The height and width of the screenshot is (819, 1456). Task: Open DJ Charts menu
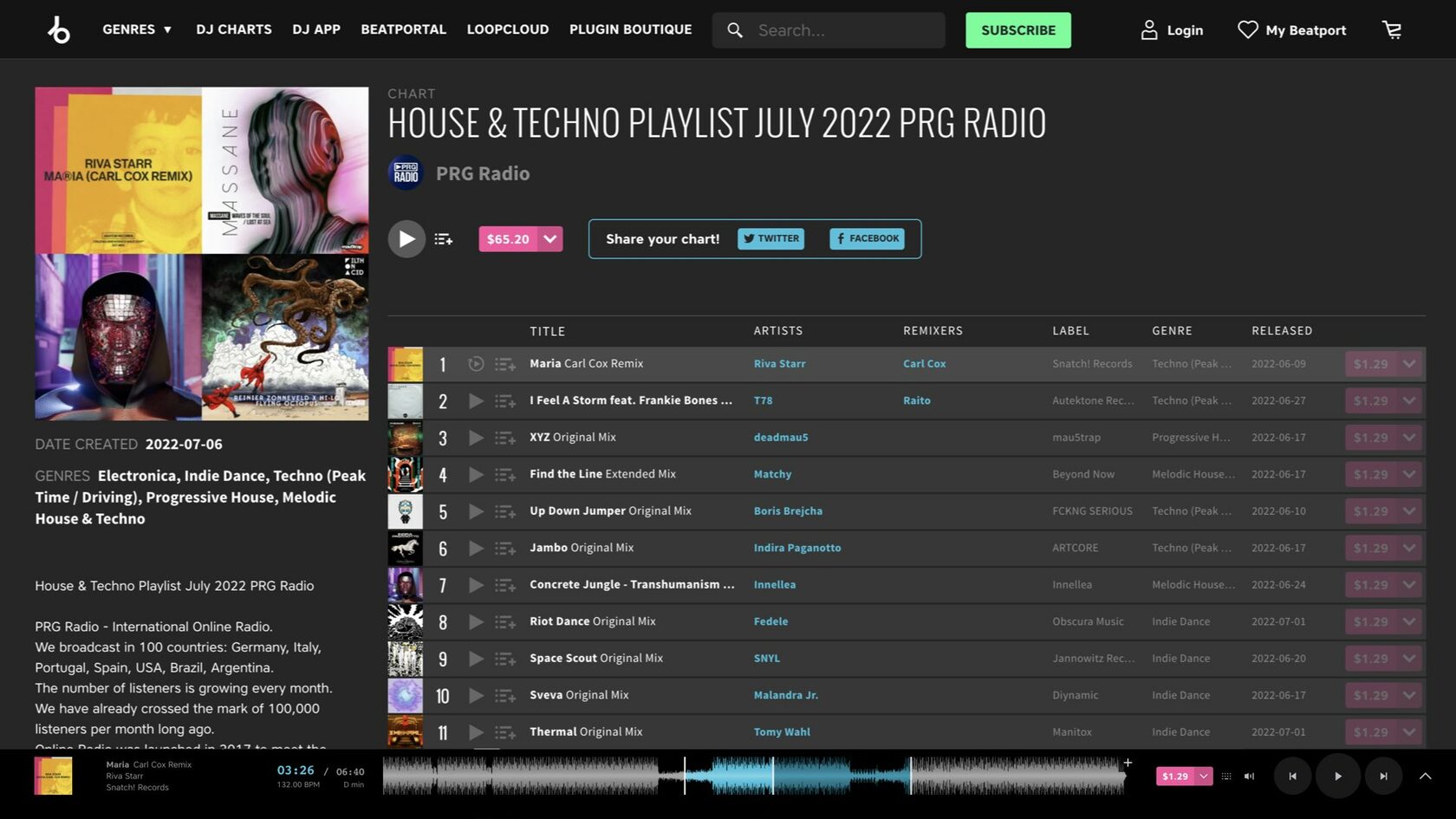(x=234, y=29)
